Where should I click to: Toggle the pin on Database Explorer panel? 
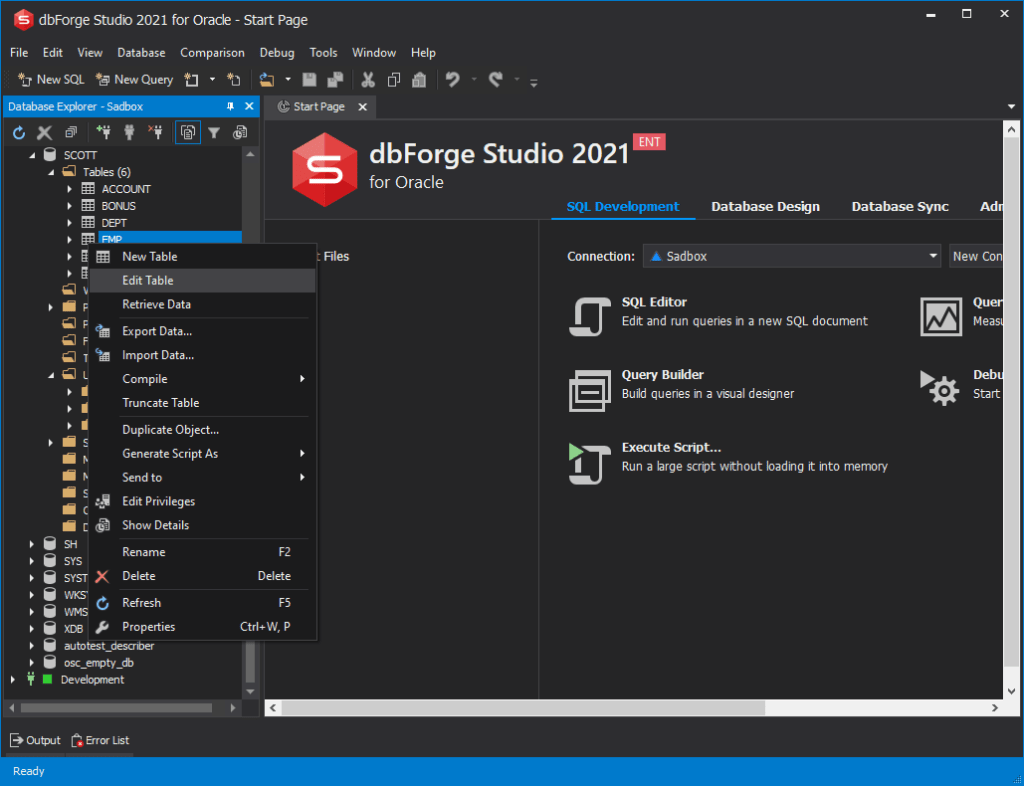pos(230,107)
